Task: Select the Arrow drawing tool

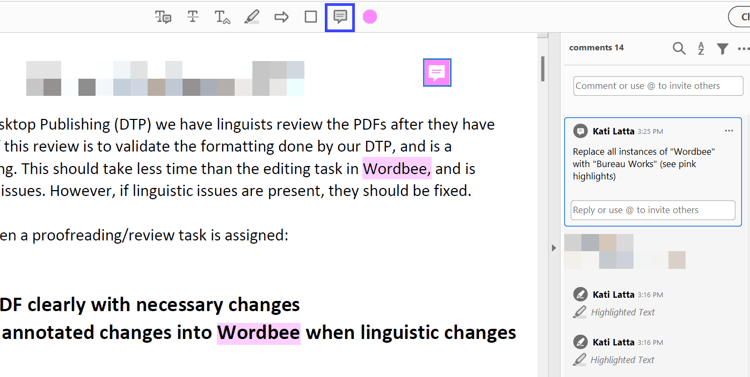Action: pyautogui.click(x=281, y=17)
